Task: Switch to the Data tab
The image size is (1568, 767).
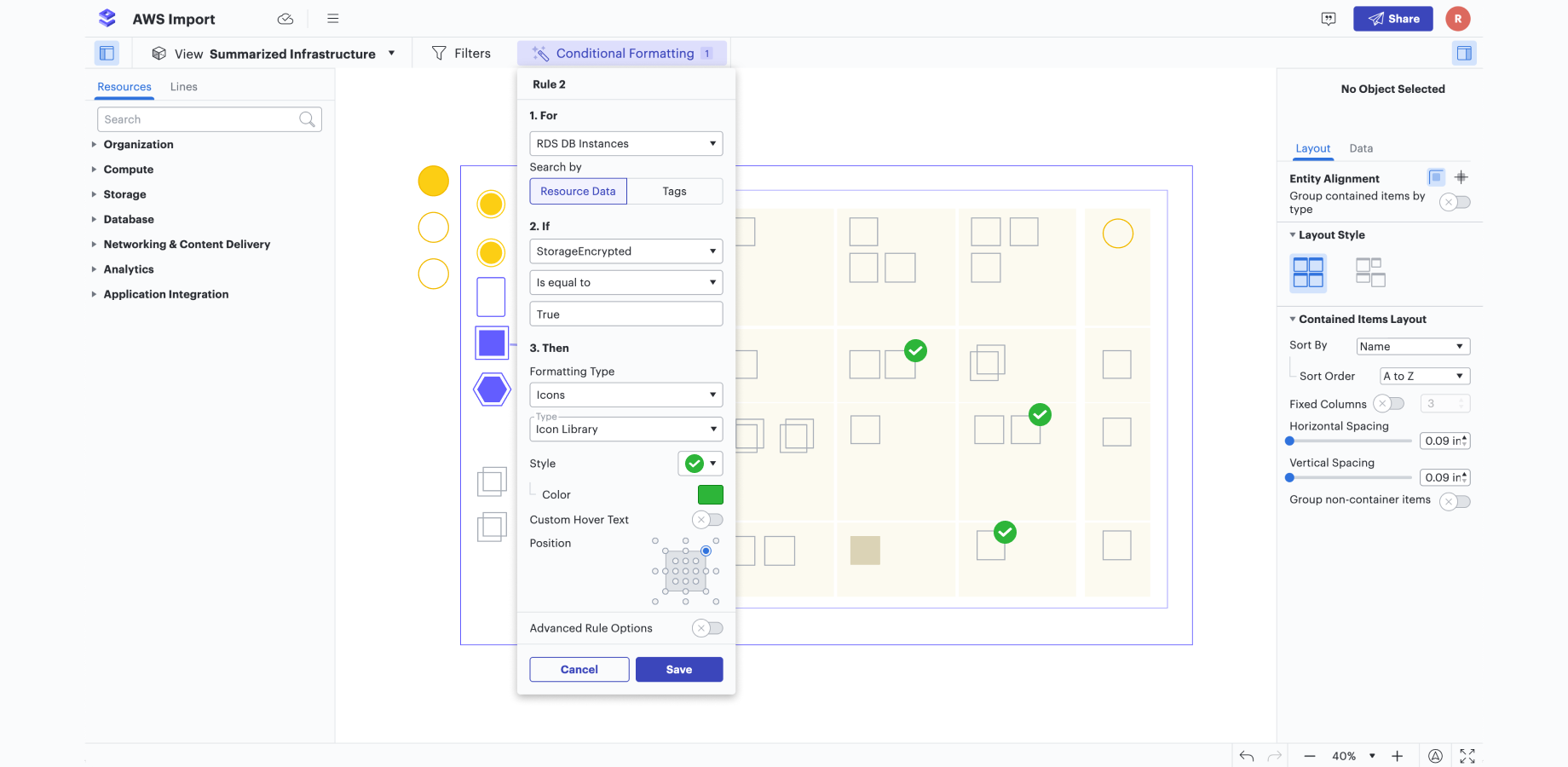Action: pyautogui.click(x=1361, y=148)
